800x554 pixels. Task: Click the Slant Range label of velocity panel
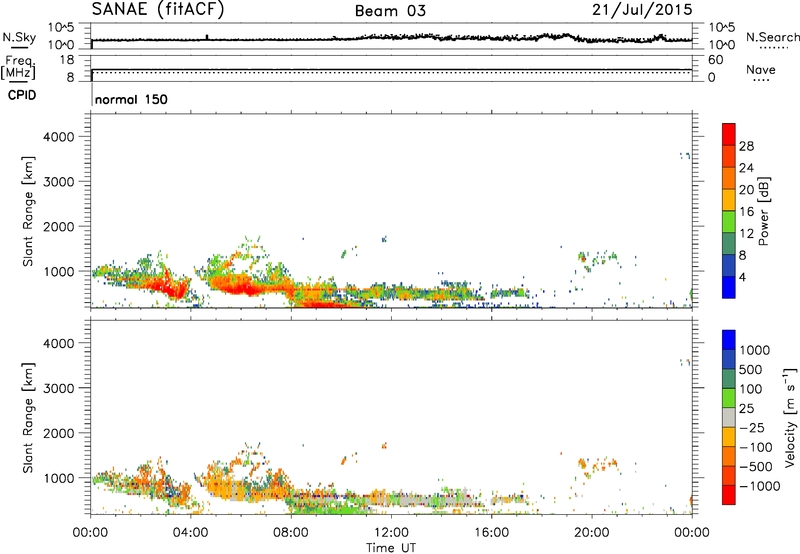tap(28, 417)
